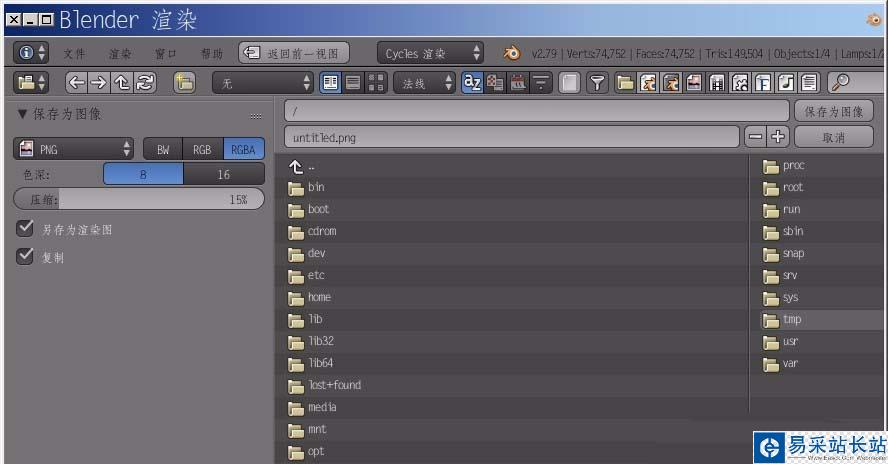The width and height of the screenshot is (888, 464).
Task: Click the untitled.png filename field
Action: (512, 137)
